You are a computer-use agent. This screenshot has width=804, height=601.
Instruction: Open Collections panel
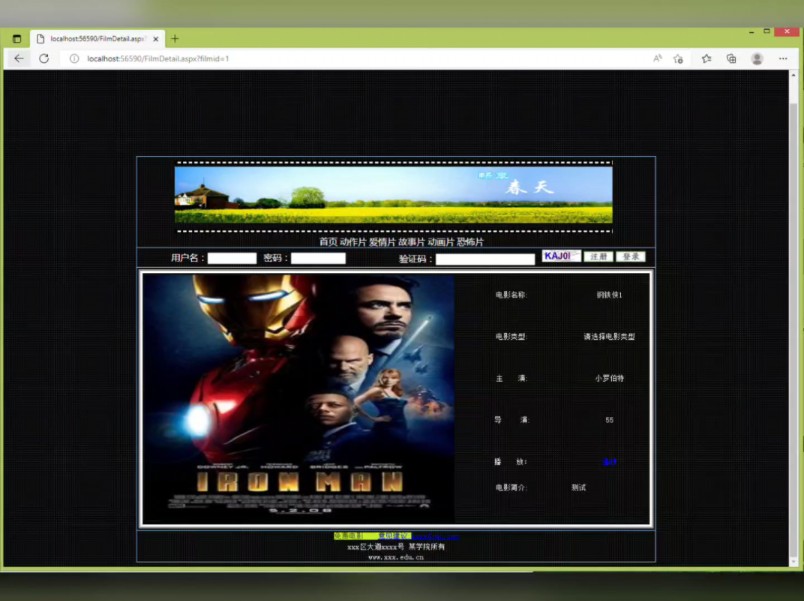tap(732, 58)
